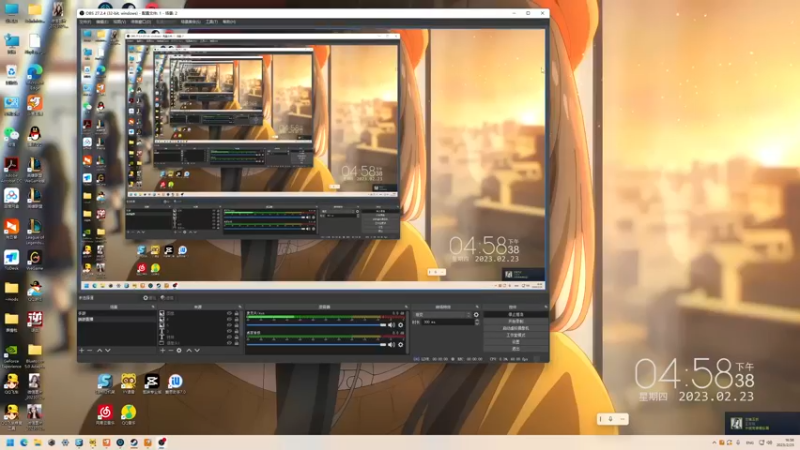Open League of Legends desktop shortcut

point(35,232)
